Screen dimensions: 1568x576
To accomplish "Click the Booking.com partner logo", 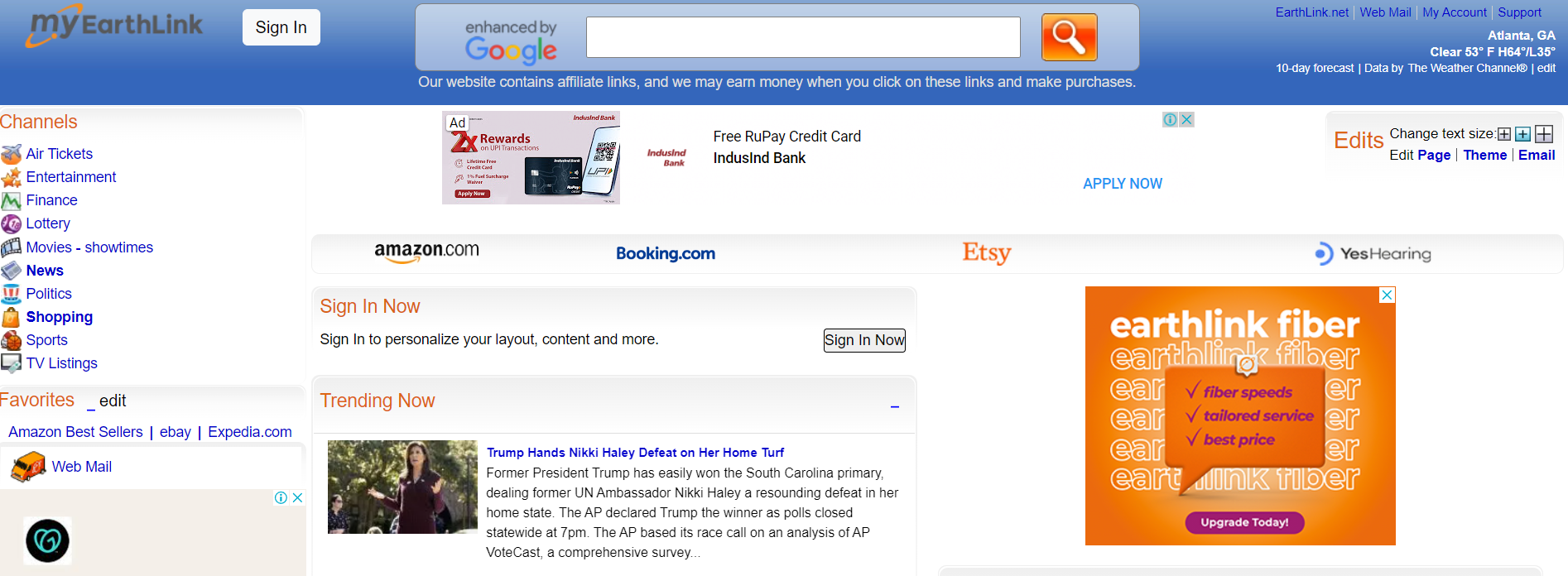I will [x=666, y=254].
